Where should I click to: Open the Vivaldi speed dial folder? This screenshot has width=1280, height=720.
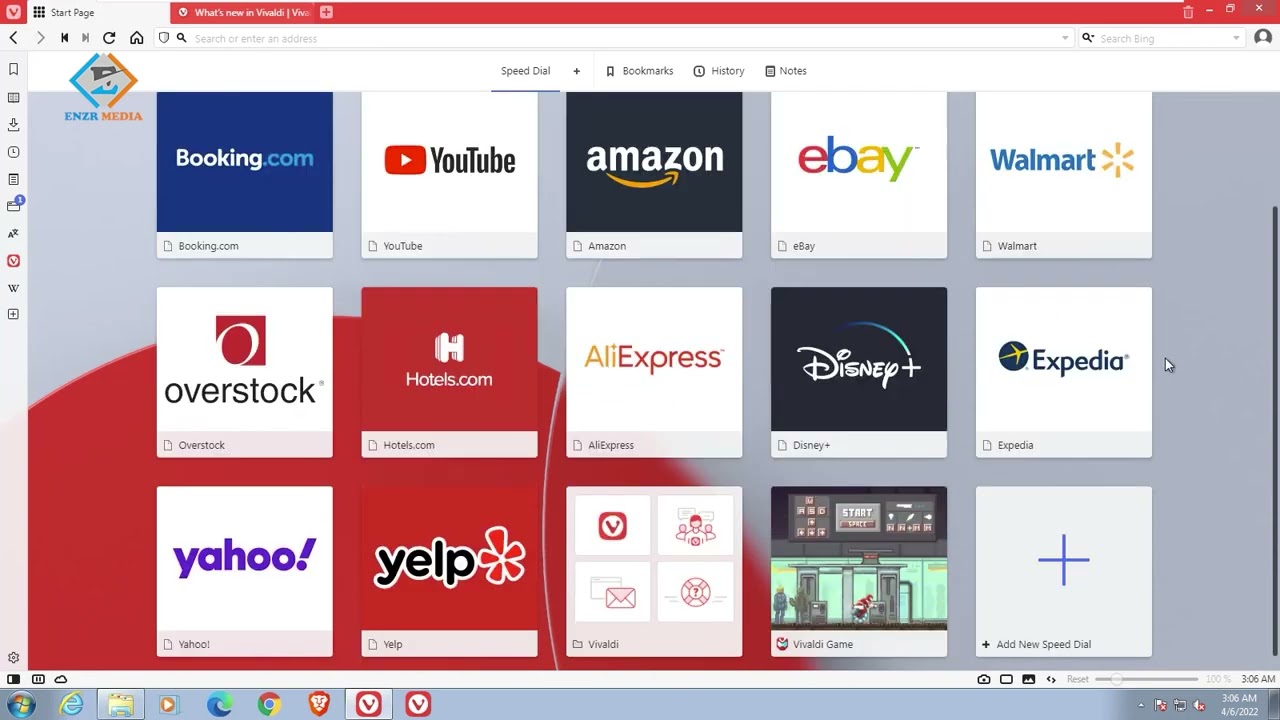point(654,572)
